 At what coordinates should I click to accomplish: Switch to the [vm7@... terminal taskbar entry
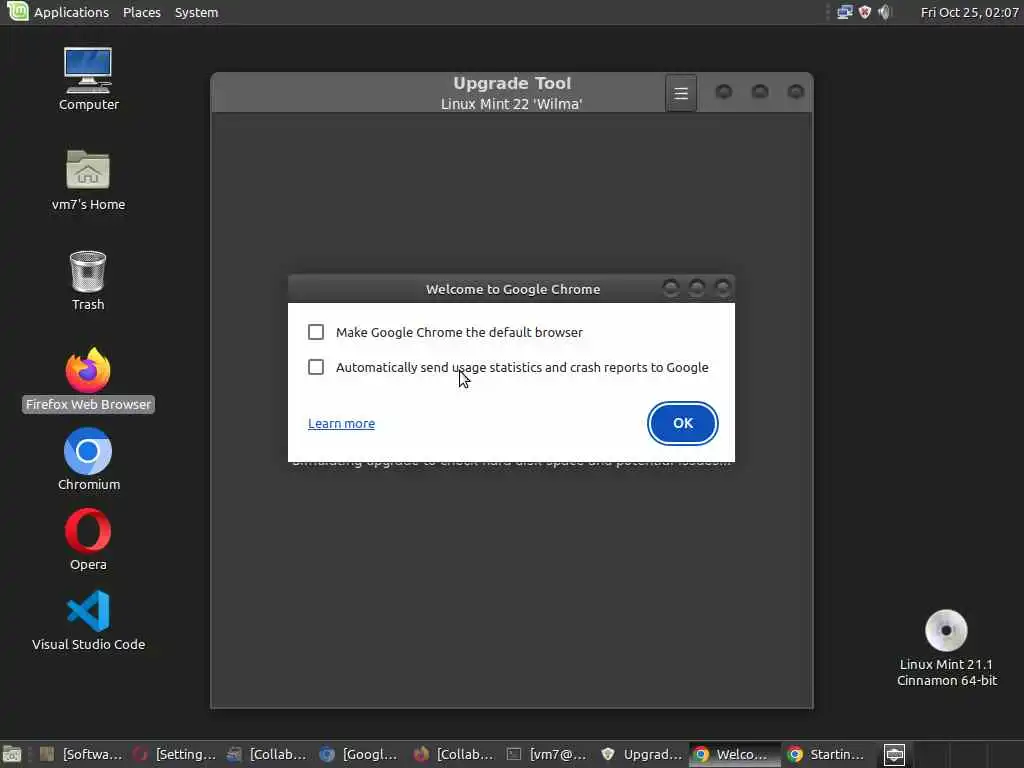point(547,754)
